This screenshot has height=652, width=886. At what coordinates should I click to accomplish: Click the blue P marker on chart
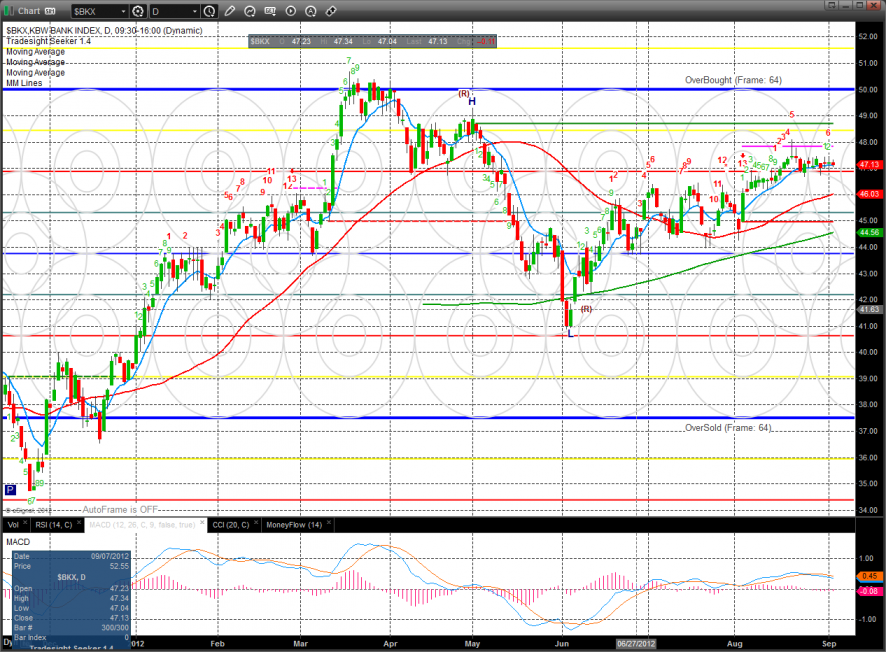(10, 490)
